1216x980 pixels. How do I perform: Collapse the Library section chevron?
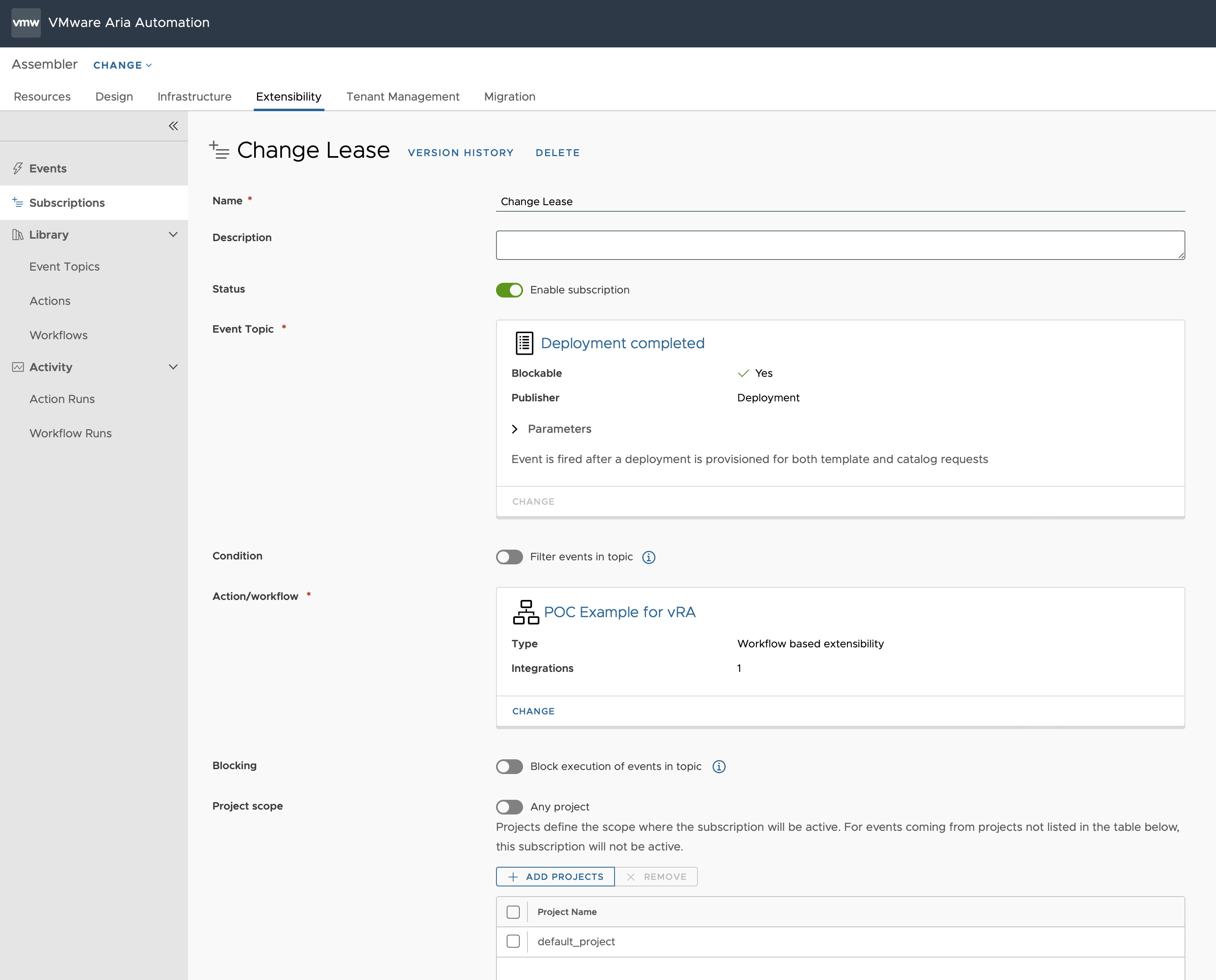coord(173,234)
